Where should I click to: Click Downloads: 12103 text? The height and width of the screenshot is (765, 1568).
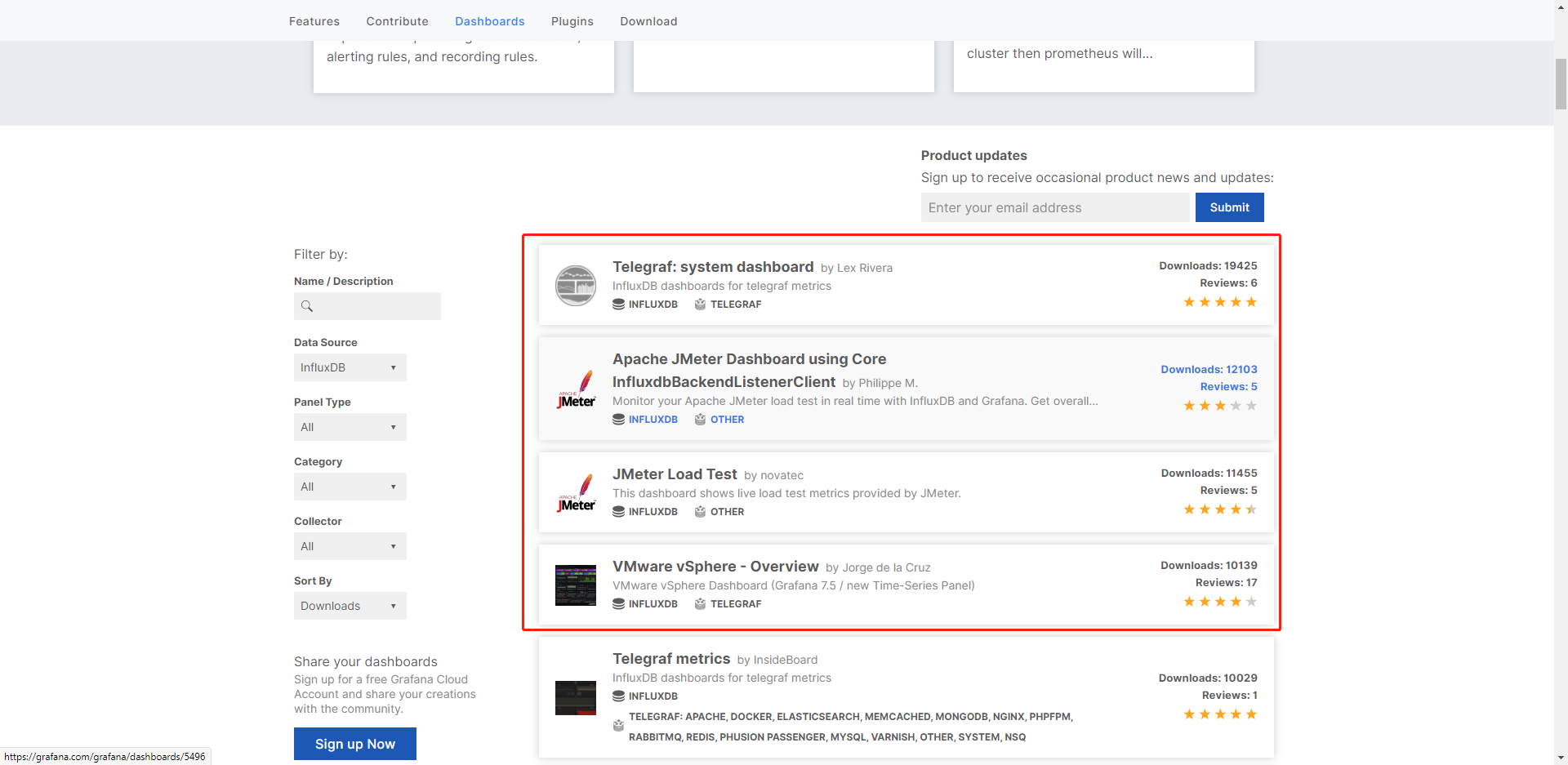[x=1209, y=370]
